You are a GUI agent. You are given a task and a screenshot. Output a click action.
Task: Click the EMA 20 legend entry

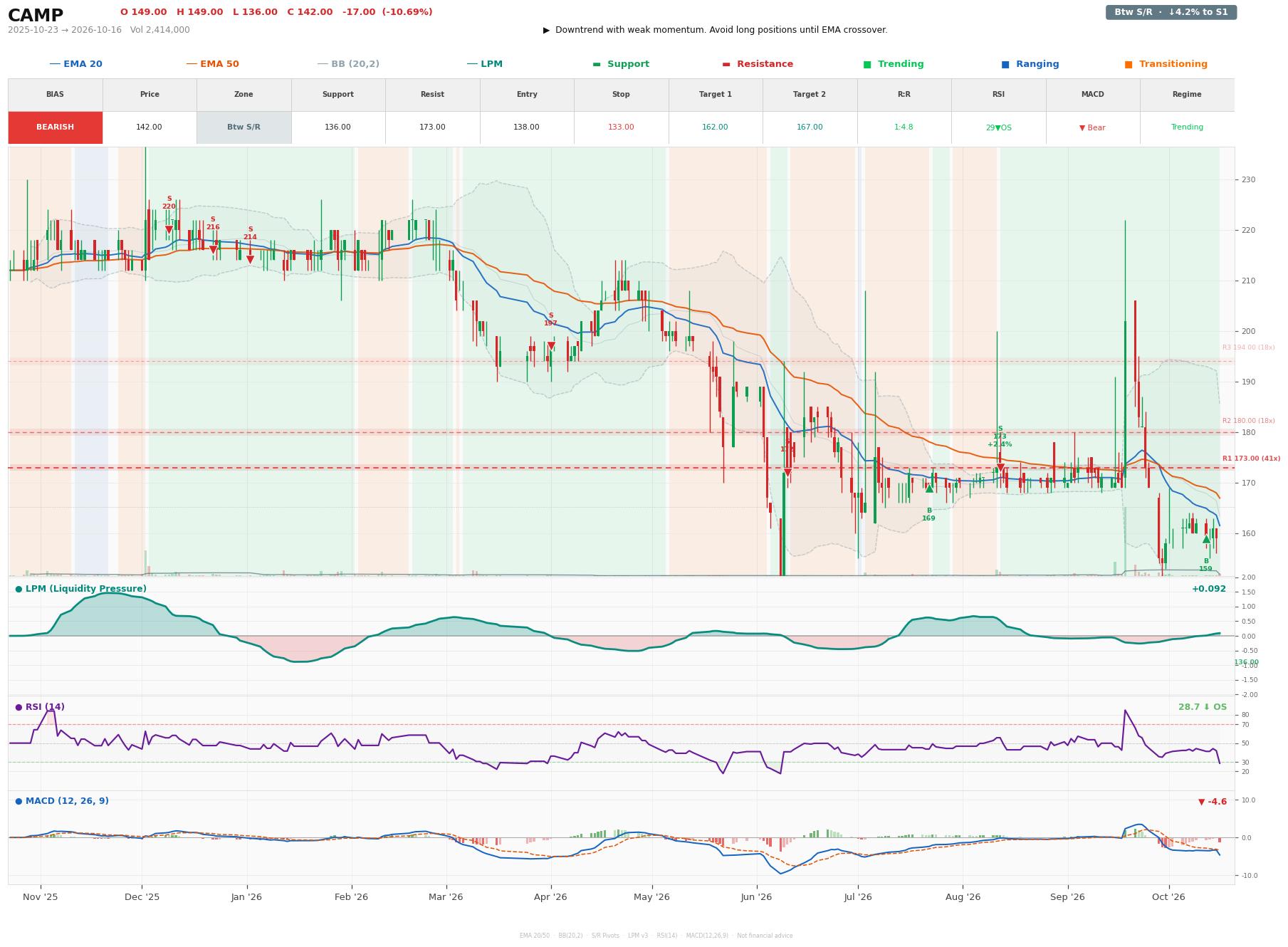(x=75, y=64)
